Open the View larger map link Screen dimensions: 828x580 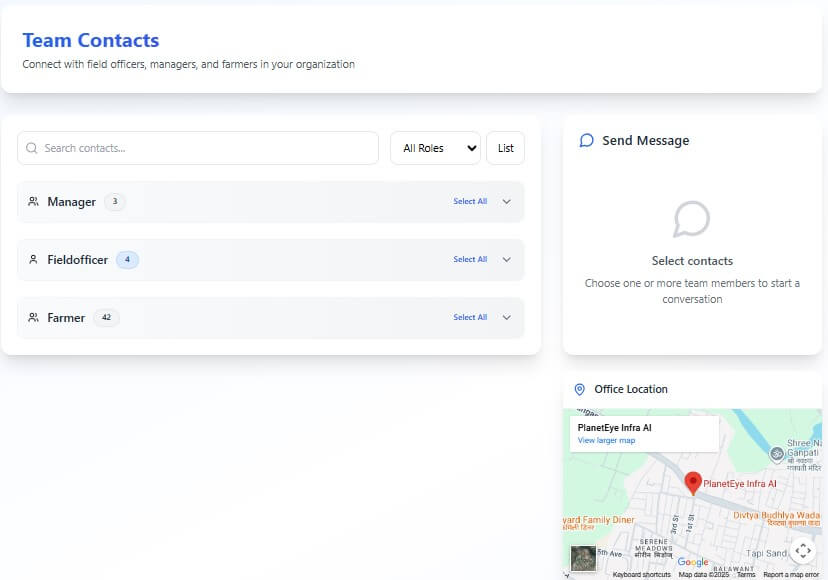point(606,440)
